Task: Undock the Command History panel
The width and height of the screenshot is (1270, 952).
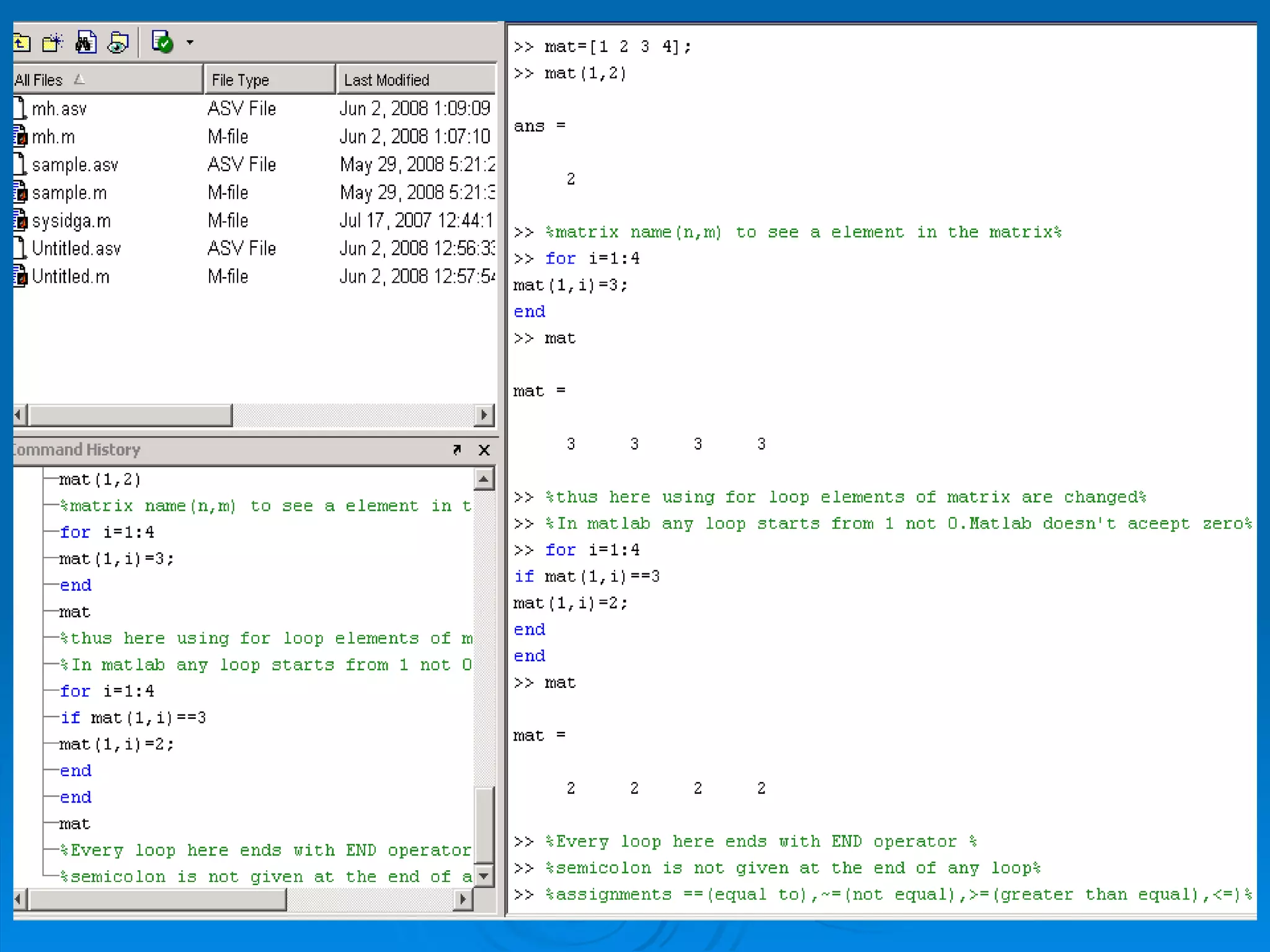Action: [x=457, y=449]
